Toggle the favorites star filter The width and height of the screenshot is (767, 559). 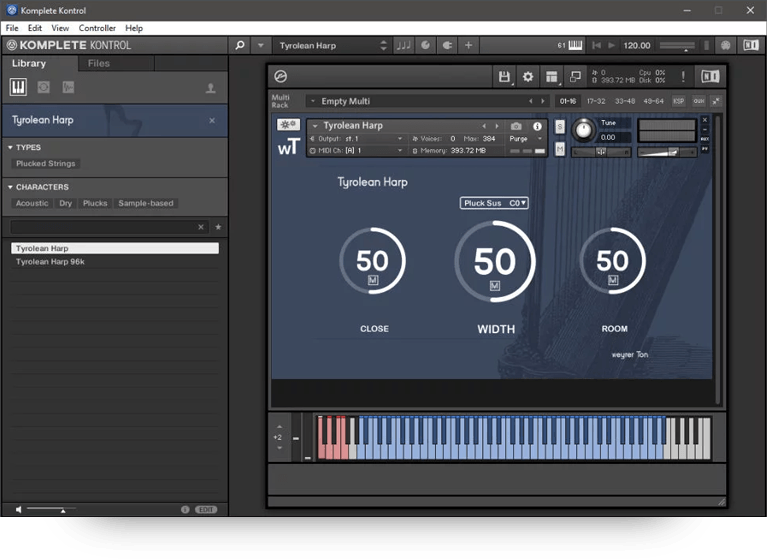pos(218,227)
